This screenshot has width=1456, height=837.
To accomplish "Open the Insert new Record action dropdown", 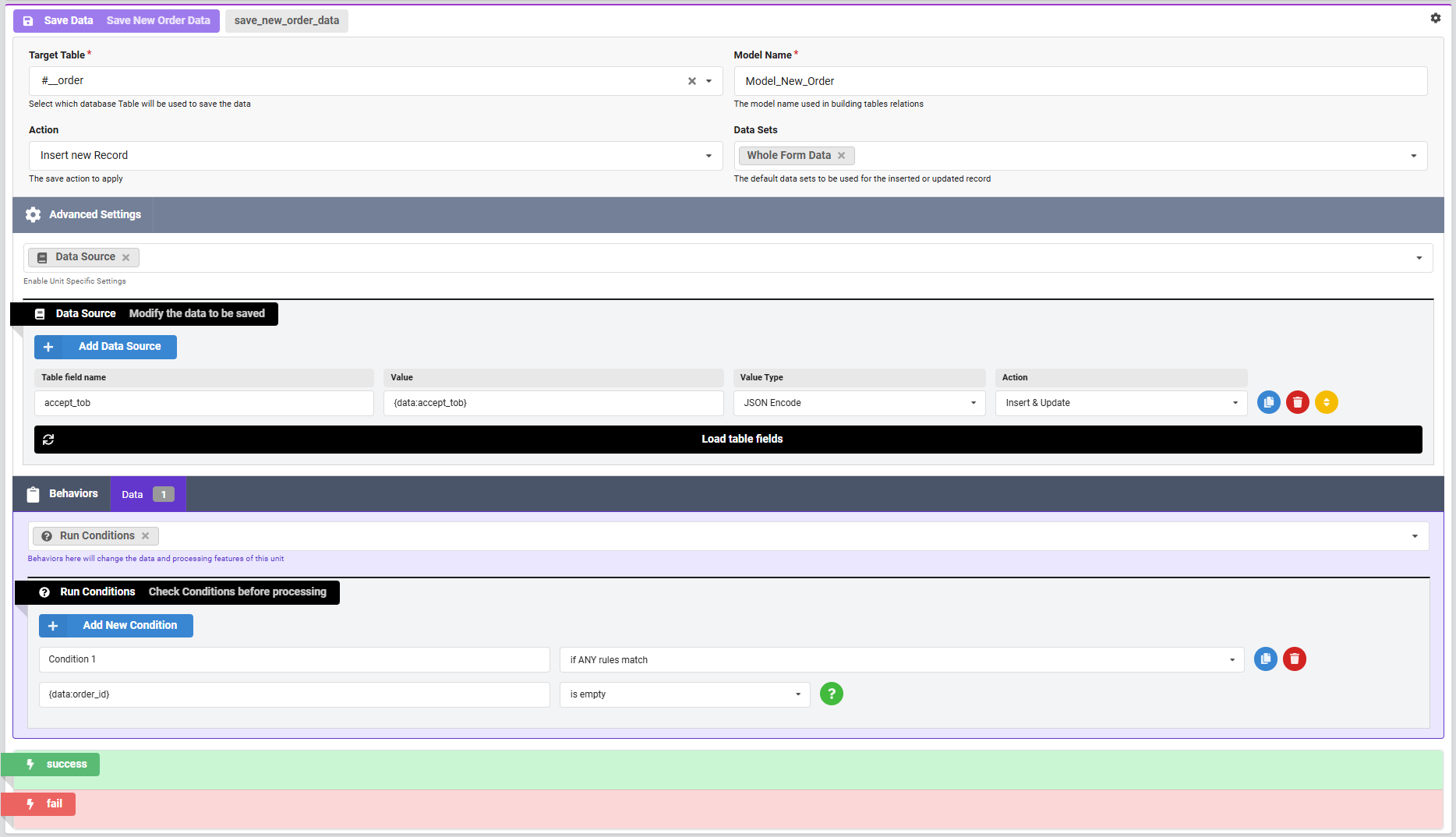I will pyautogui.click(x=708, y=155).
